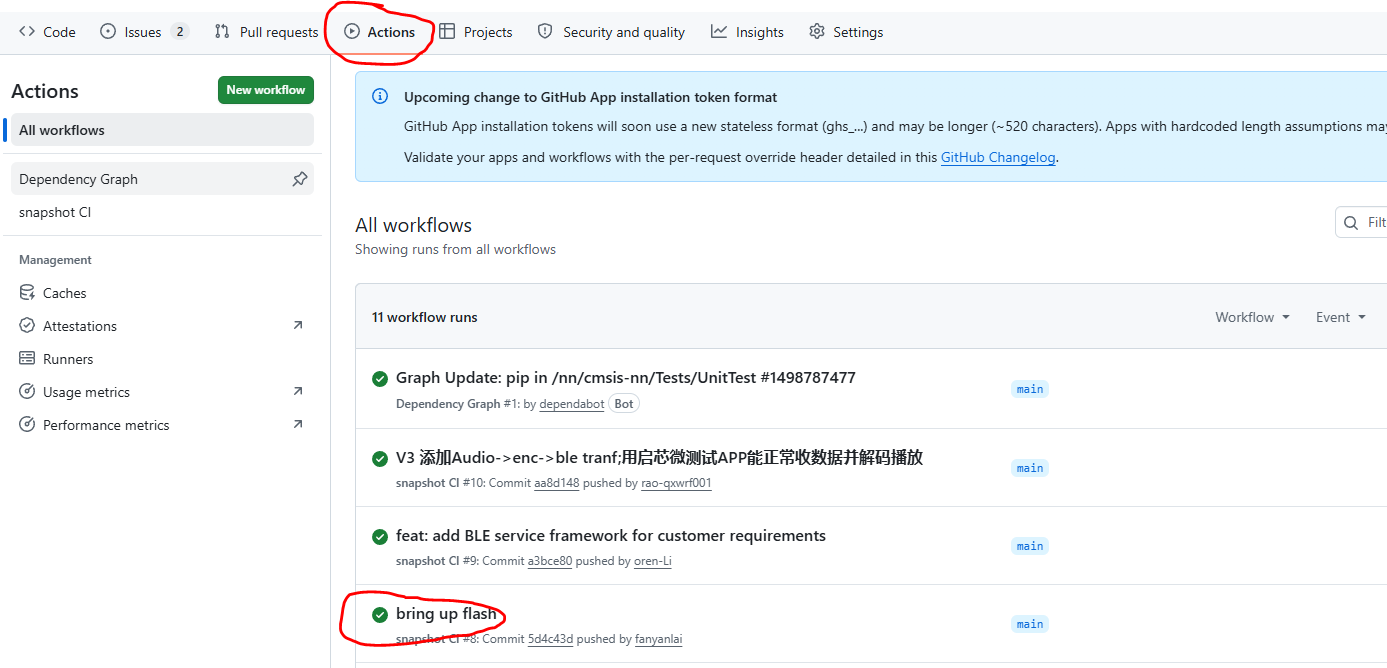Image resolution: width=1387 pixels, height=668 pixels.
Task: Click main branch label on BLE service row
Action: (x=1030, y=546)
